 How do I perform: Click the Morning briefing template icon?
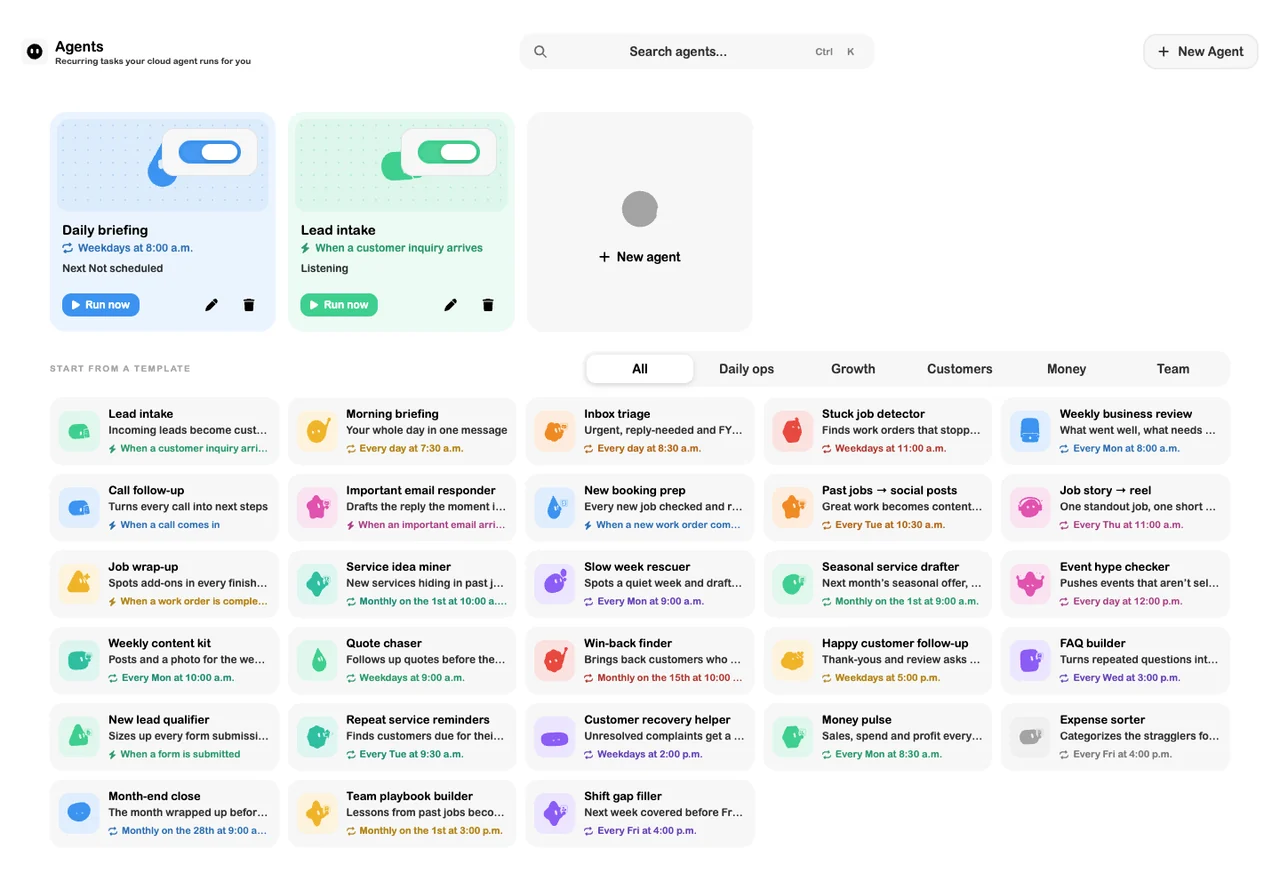tap(317, 431)
